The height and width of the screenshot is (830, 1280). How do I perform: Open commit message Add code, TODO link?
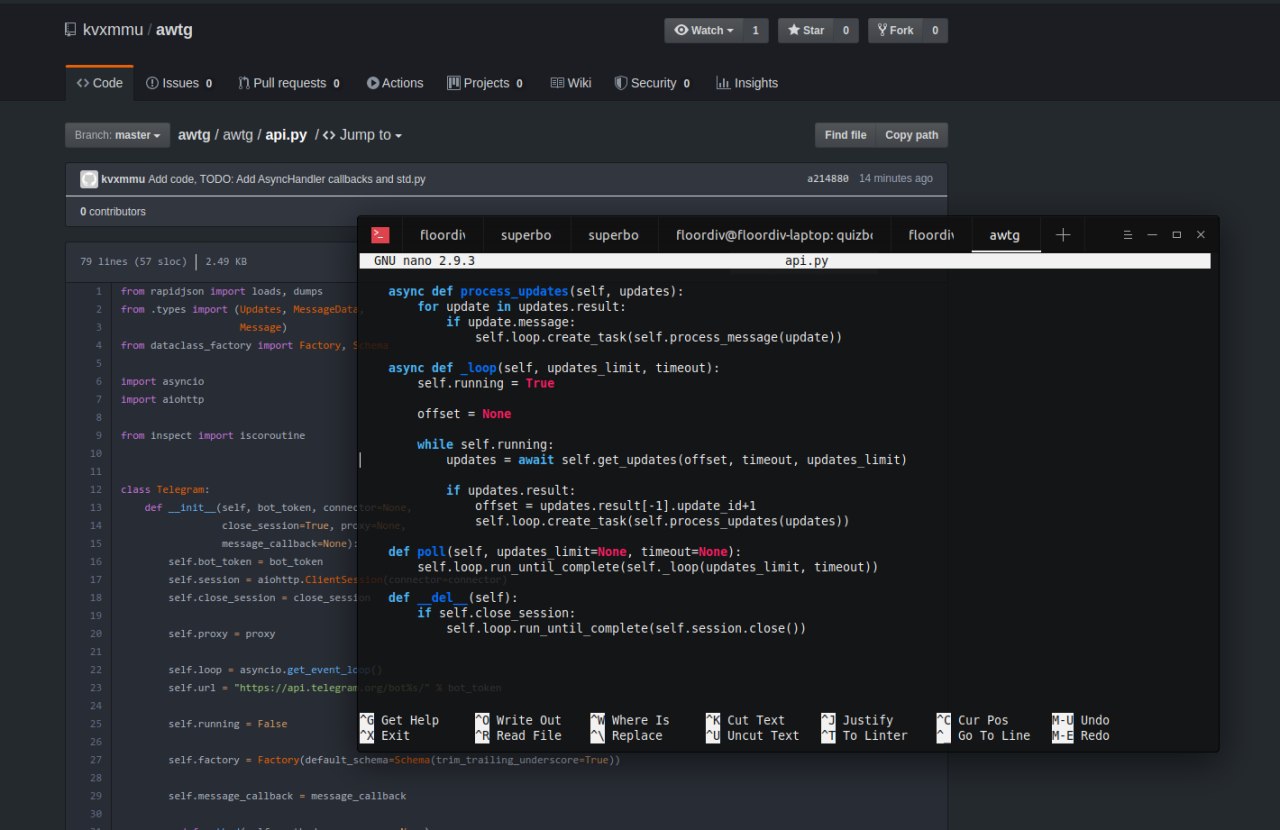pos(287,179)
